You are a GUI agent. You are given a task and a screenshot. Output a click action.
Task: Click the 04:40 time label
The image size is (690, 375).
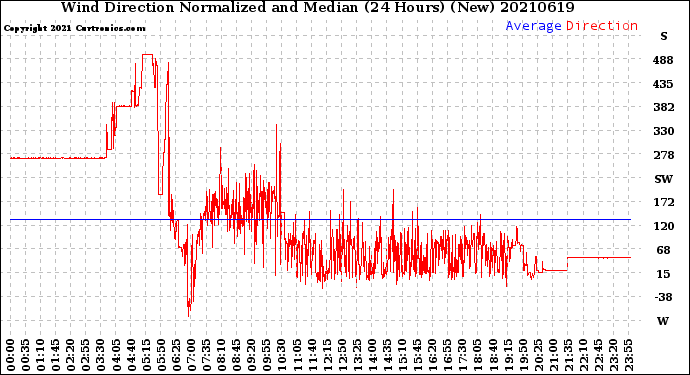[131, 355]
